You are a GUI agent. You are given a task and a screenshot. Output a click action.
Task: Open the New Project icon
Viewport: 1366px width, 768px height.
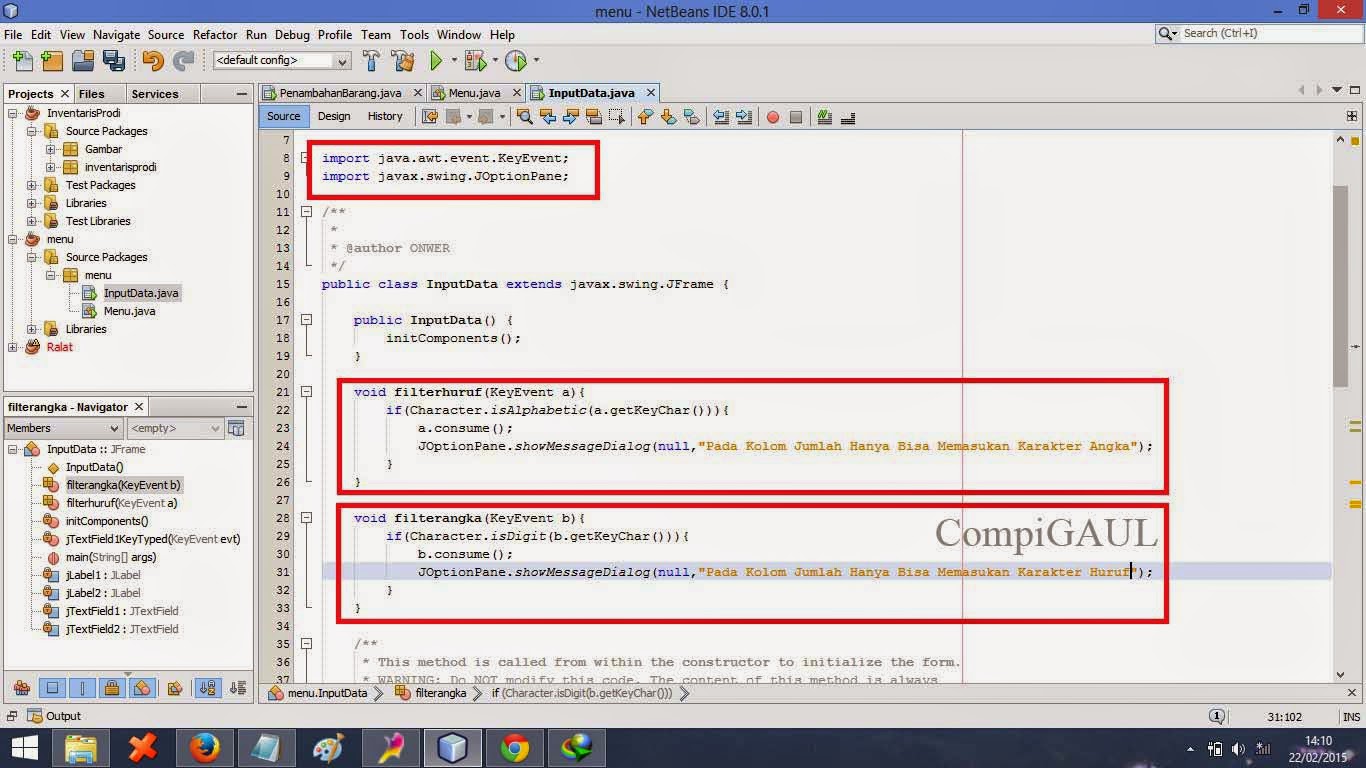[x=52, y=61]
